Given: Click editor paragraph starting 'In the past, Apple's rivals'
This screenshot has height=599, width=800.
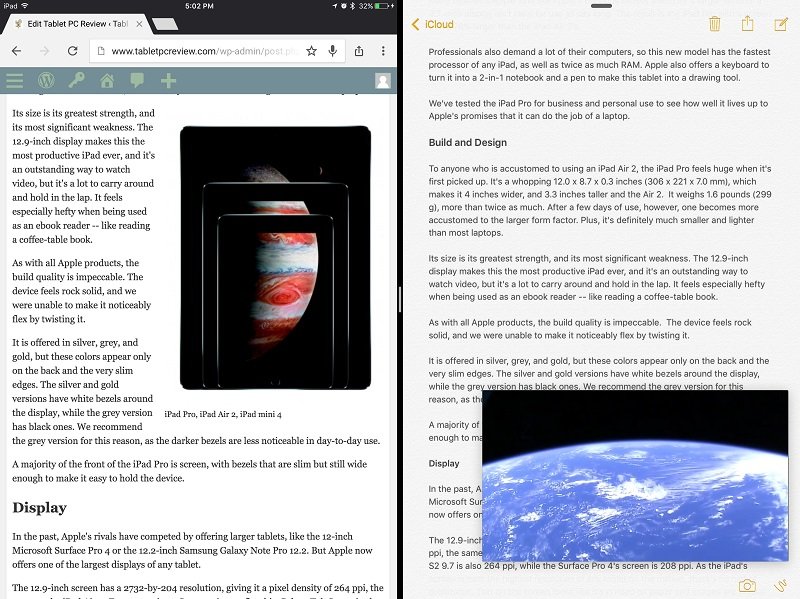Looking at the screenshot, I should (192, 551).
